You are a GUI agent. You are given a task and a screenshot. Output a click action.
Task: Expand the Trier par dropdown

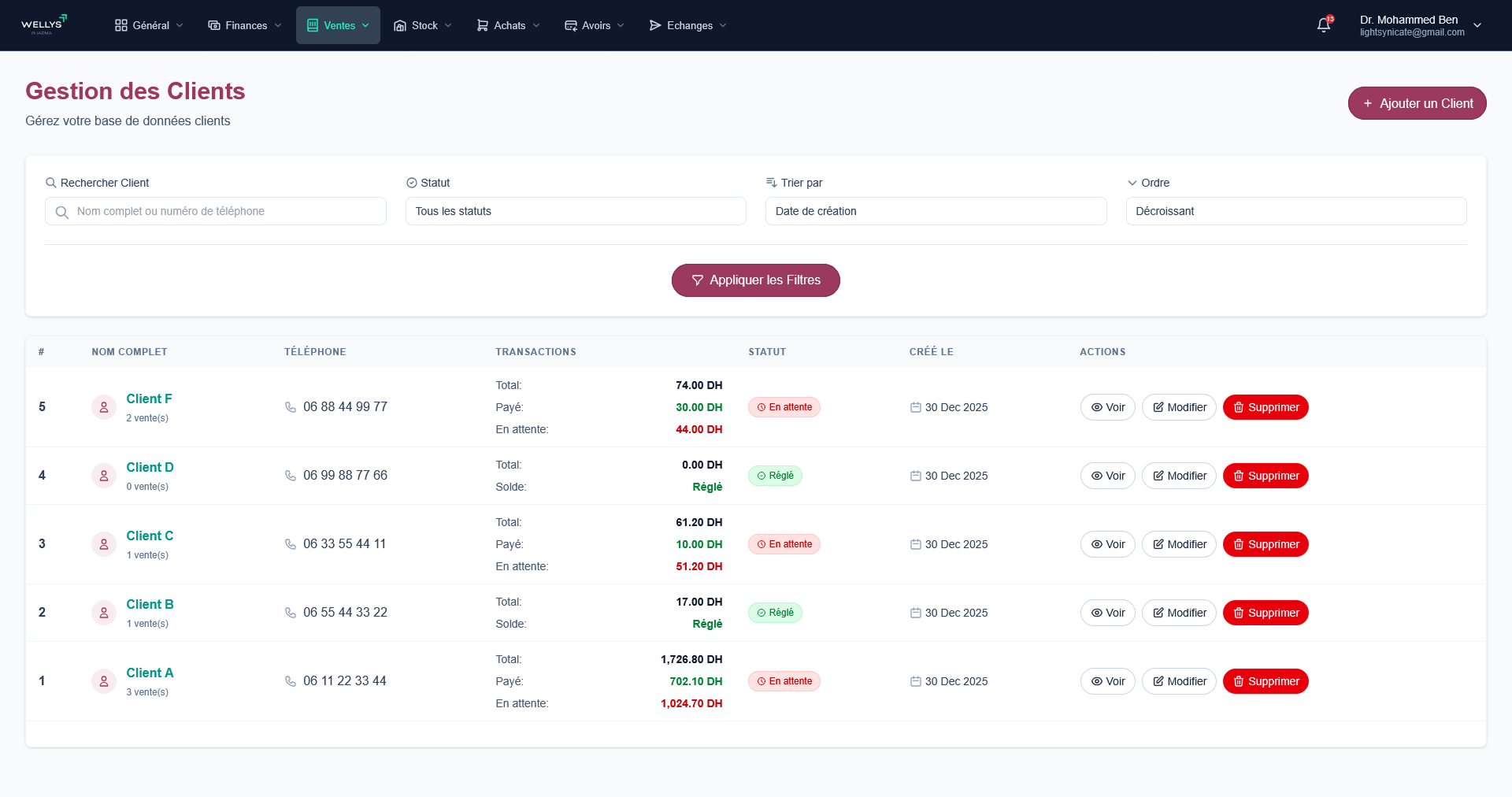[x=935, y=211]
